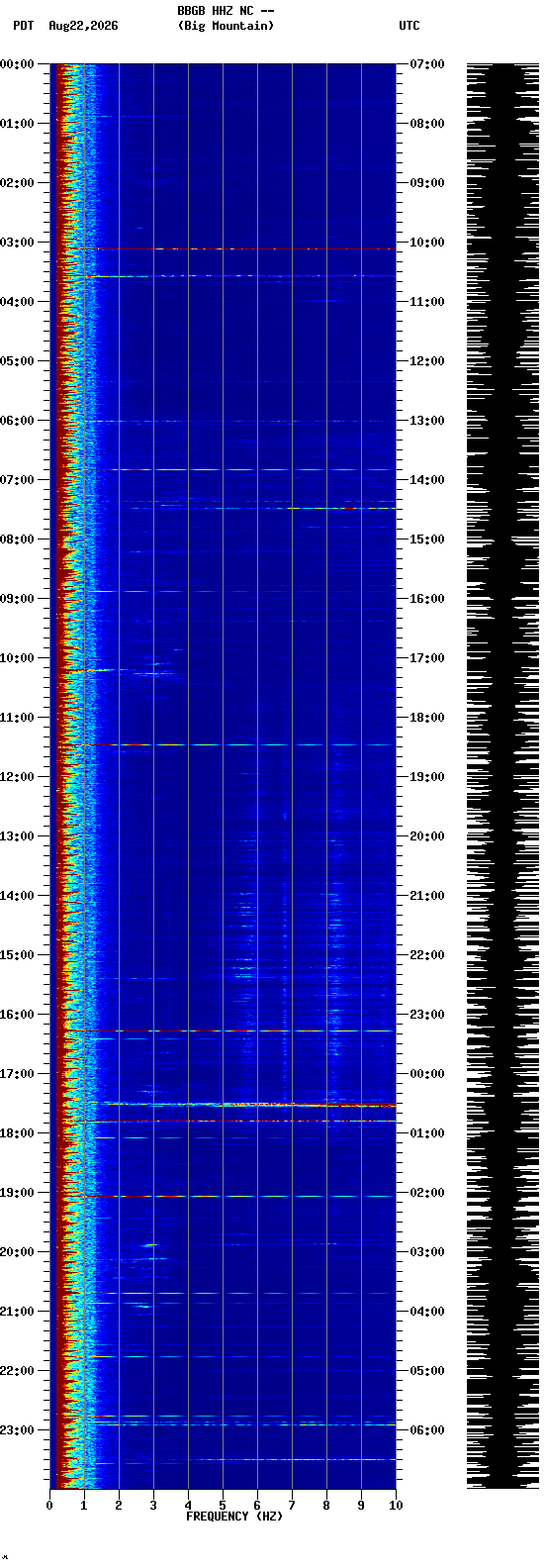Click the station title 'BBGB HHZ NC --'

[226, 11]
